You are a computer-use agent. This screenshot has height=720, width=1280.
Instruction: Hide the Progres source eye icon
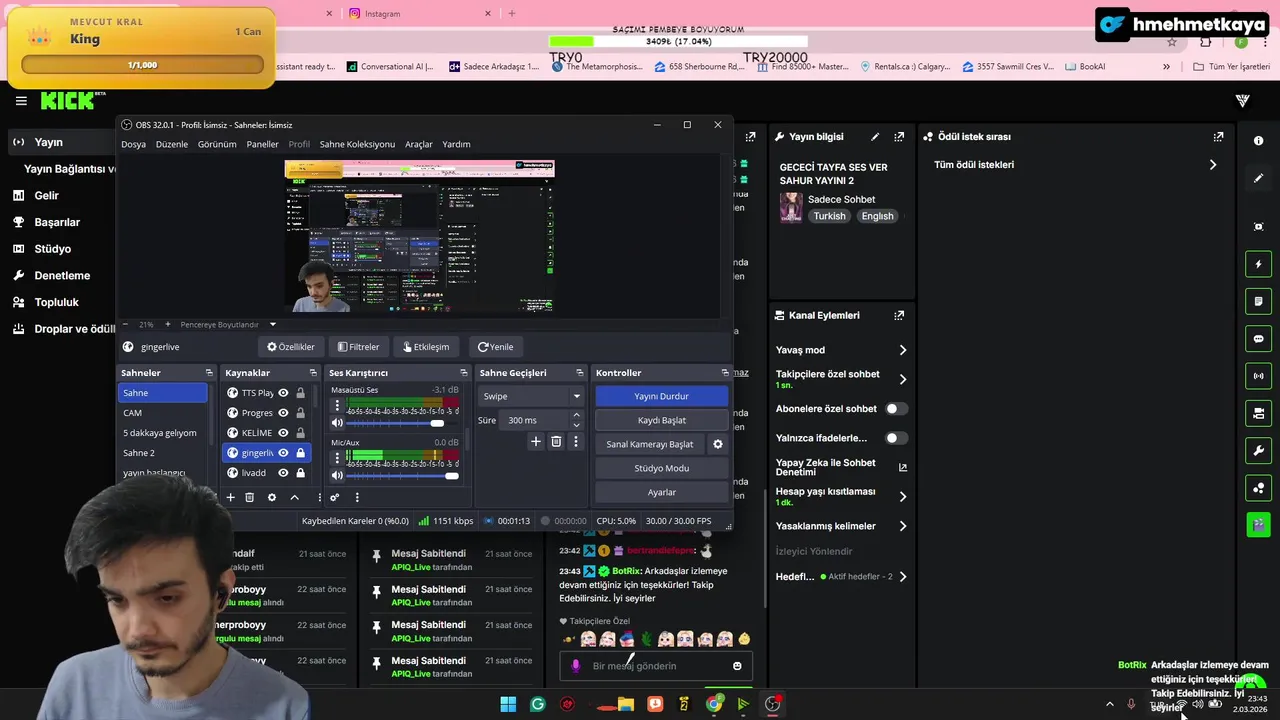pos(283,413)
